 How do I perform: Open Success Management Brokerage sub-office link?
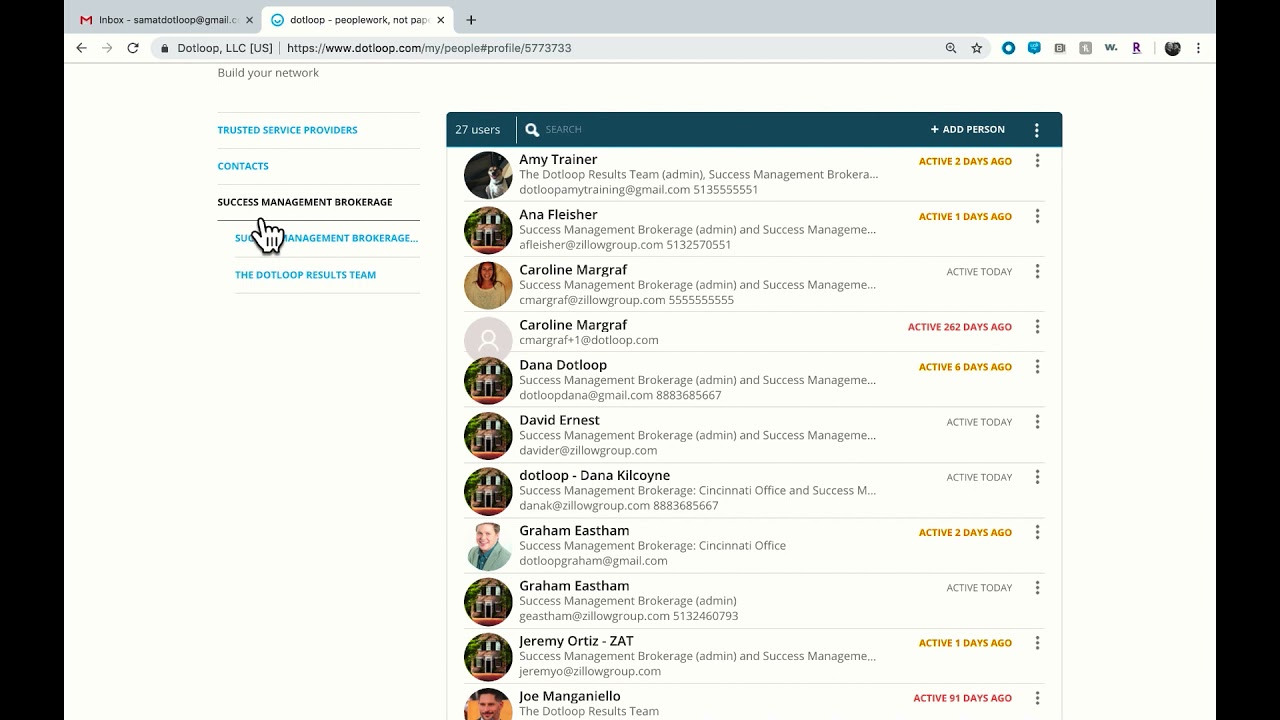(327, 238)
